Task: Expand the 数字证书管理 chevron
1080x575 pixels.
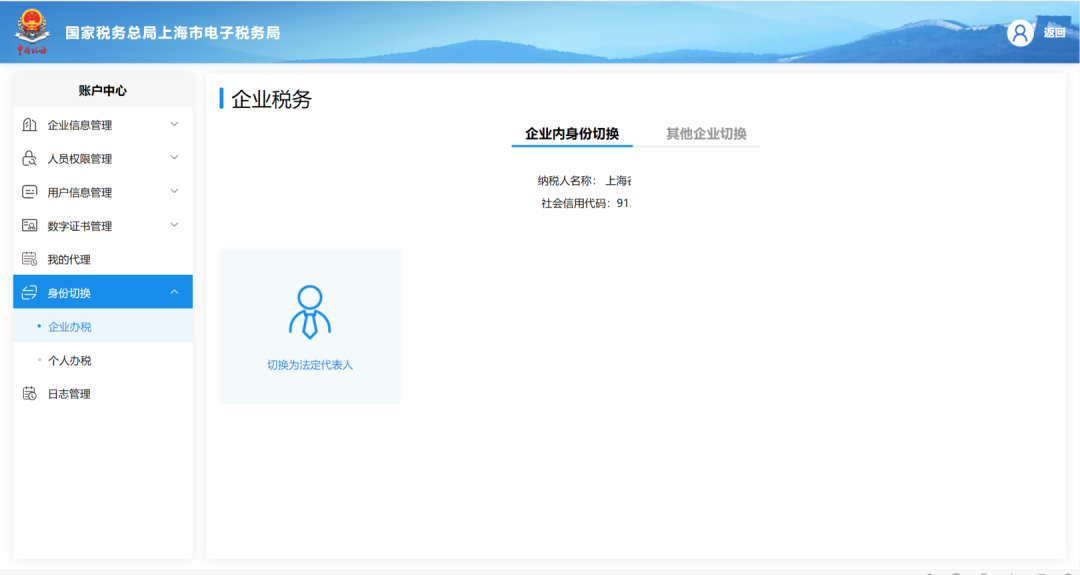Action: (x=174, y=225)
